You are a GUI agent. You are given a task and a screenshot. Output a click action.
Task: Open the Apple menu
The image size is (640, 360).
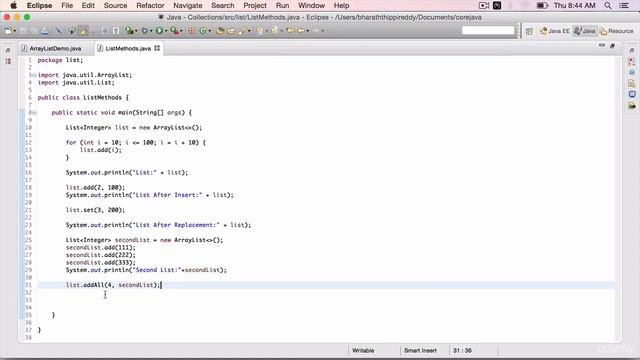point(13,5)
